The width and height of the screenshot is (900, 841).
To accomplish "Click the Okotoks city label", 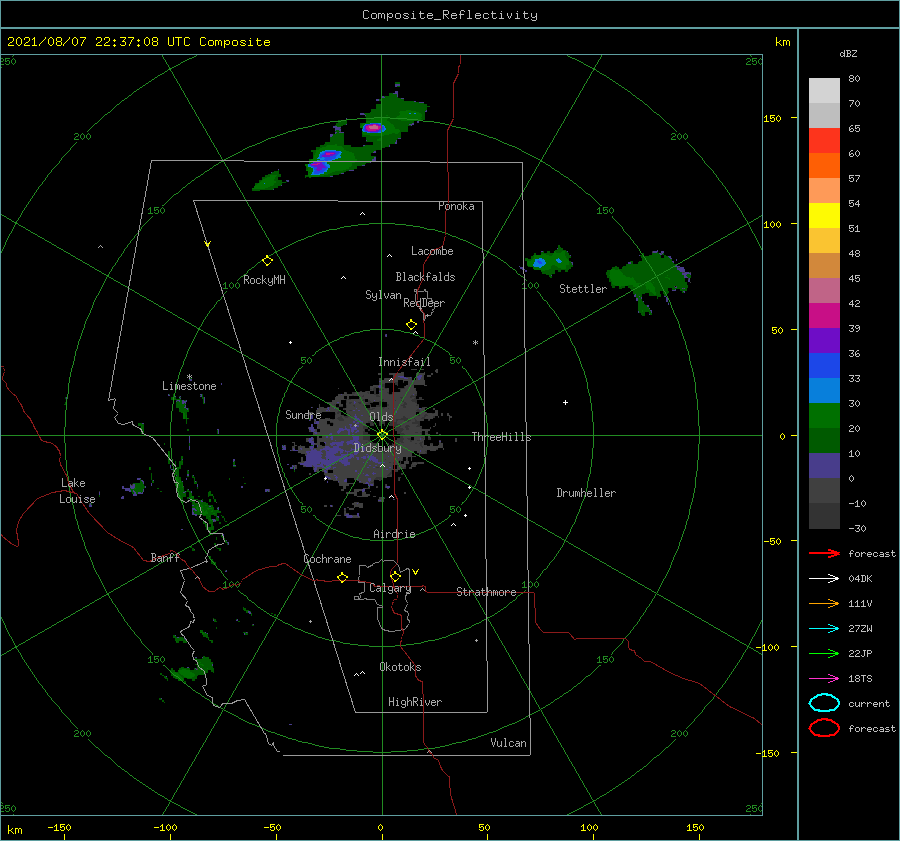I will tap(400, 667).
